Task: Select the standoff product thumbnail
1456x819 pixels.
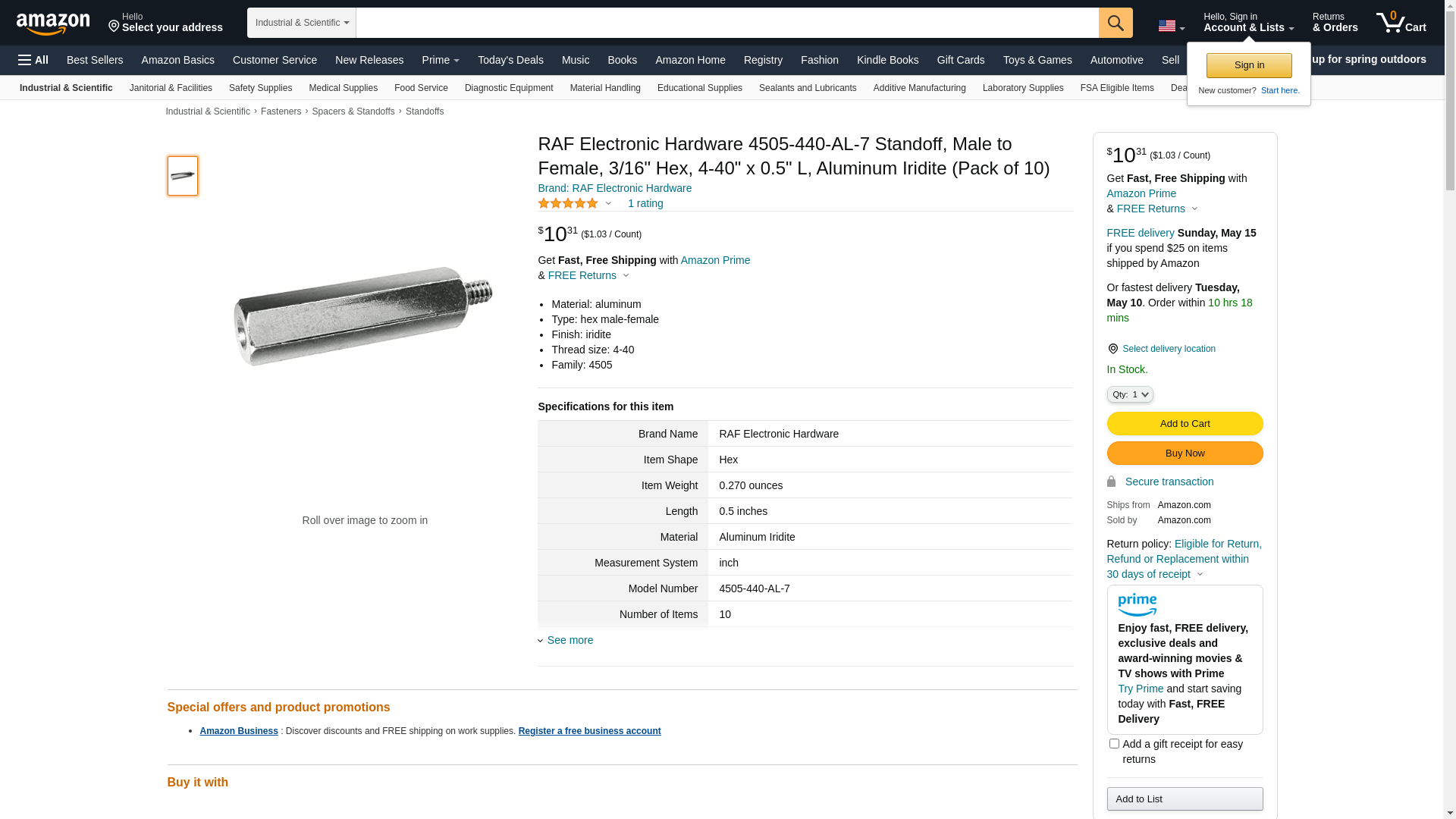Action: tap(183, 176)
